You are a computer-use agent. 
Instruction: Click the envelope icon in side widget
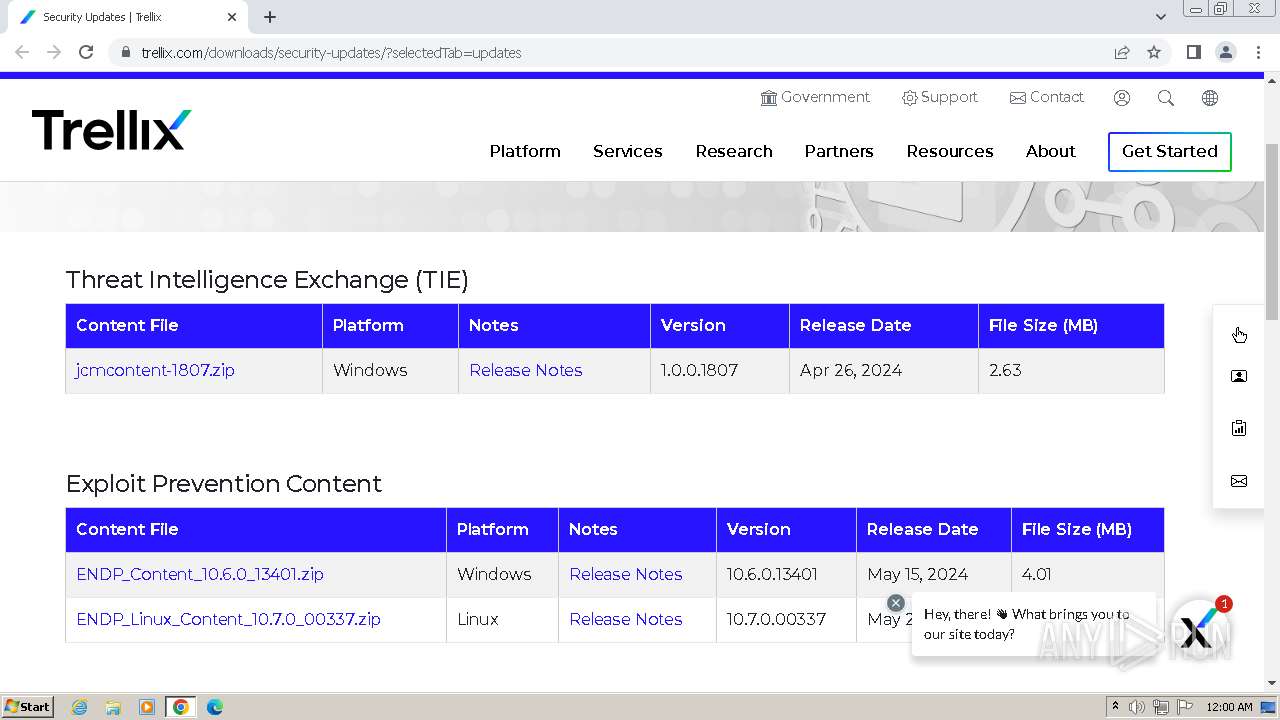pos(1239,481)
